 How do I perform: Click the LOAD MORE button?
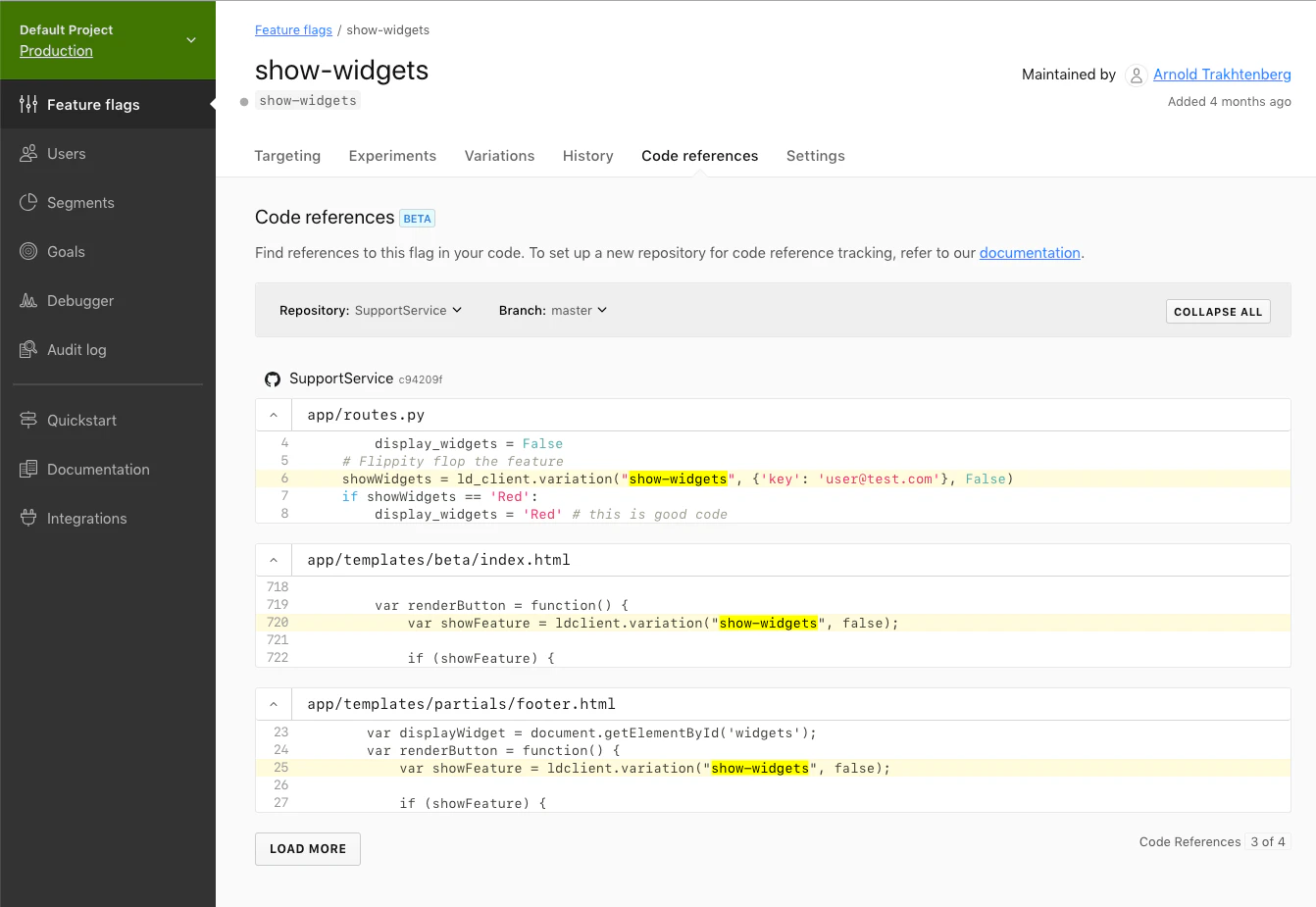coord(307,848)
